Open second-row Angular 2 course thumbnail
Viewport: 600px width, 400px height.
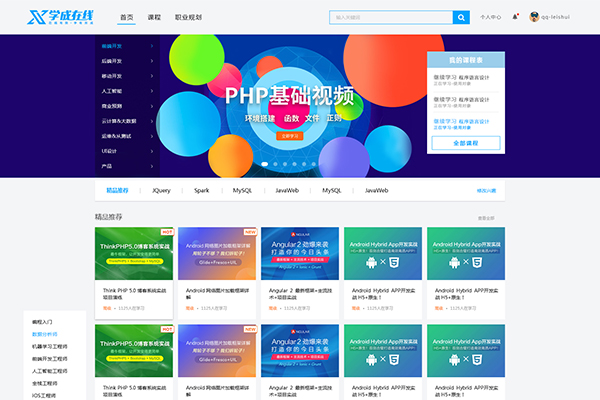300,351
